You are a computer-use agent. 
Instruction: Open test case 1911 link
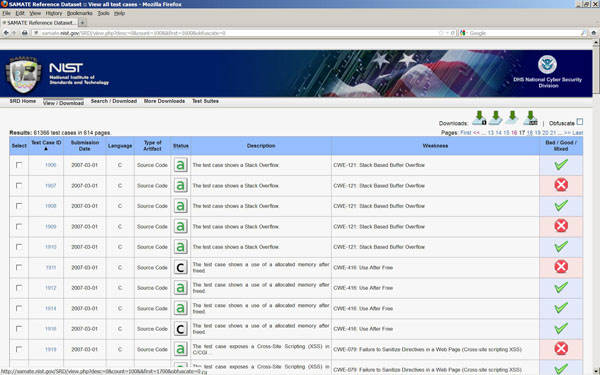[51, 267]
